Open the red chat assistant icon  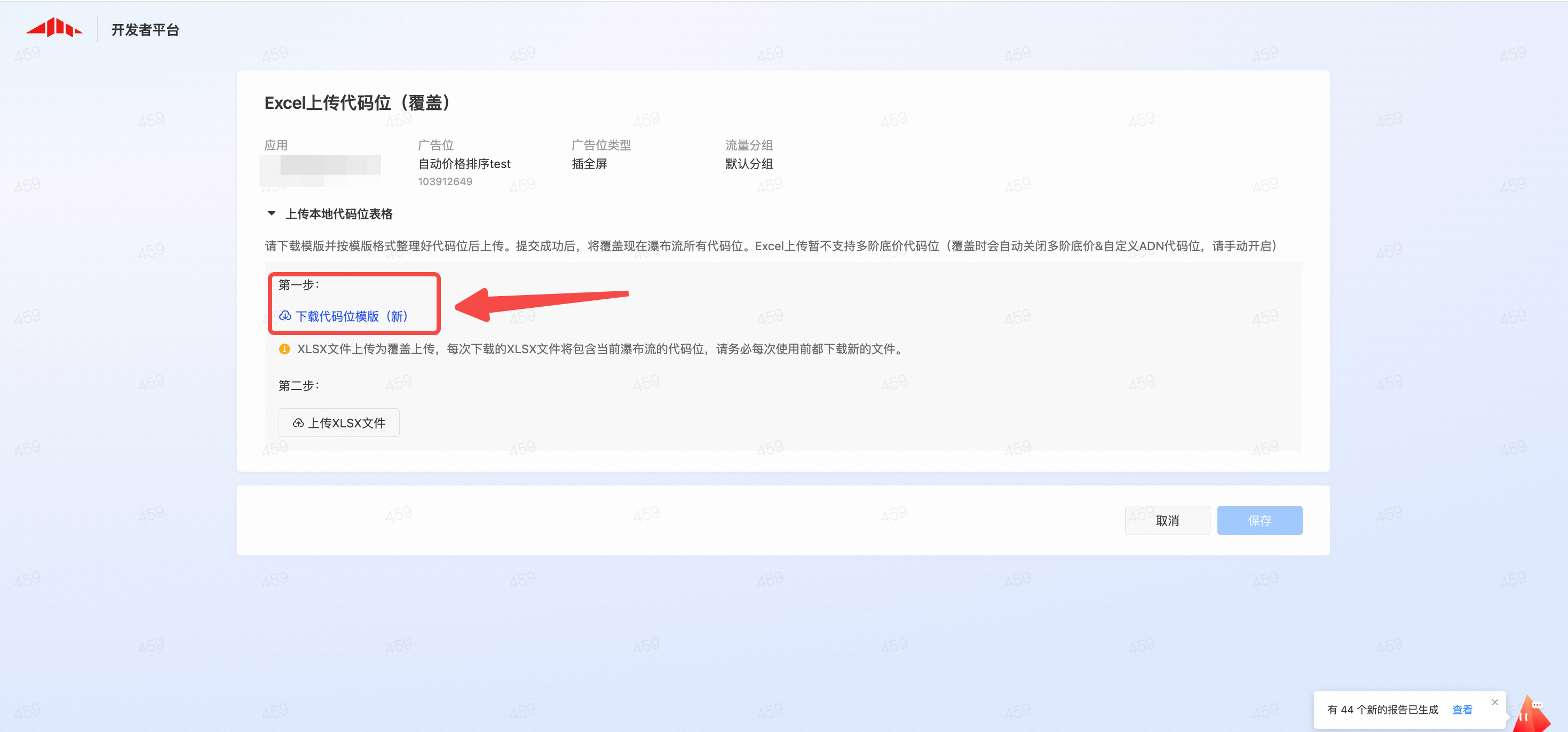[x=1532, y=713]
